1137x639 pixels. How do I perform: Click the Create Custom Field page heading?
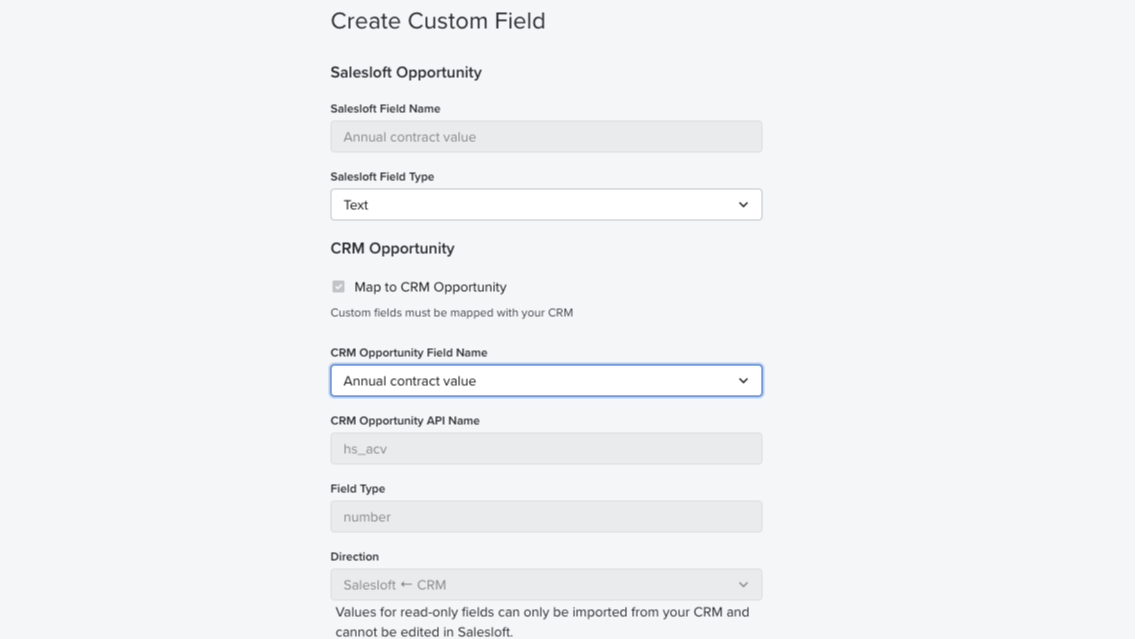pyautogui.click(x=438, y=21)
